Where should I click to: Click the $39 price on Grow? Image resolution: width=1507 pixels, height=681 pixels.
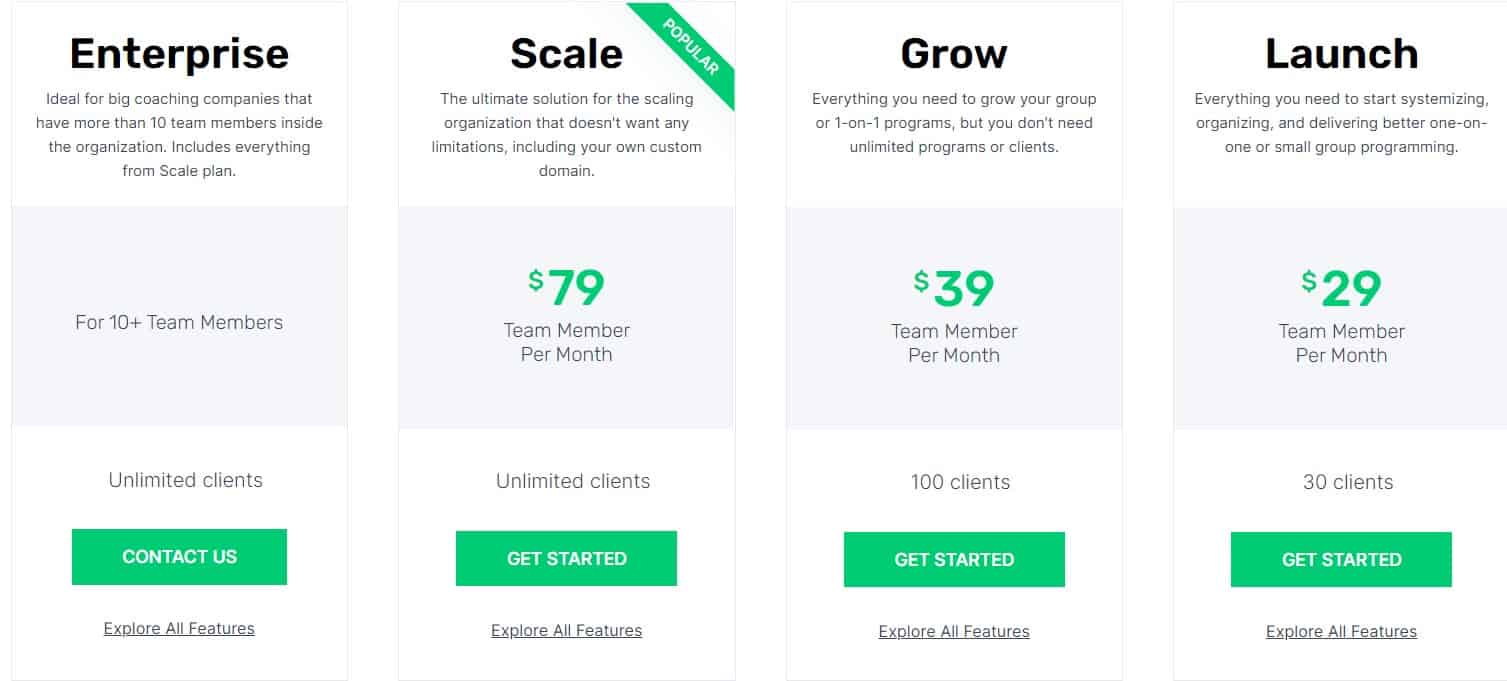[x=954, y=289]
